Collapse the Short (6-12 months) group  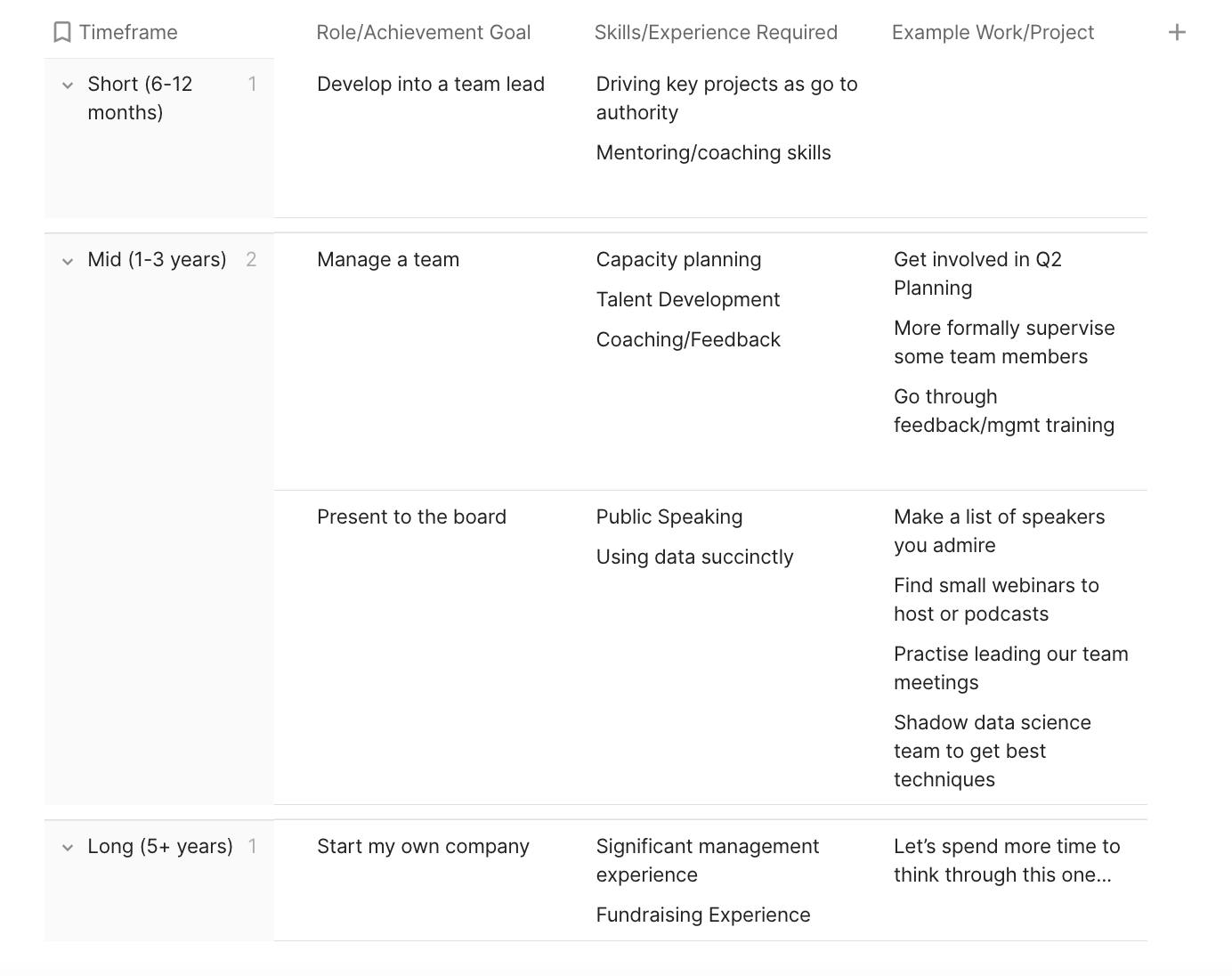pos(68,85)
